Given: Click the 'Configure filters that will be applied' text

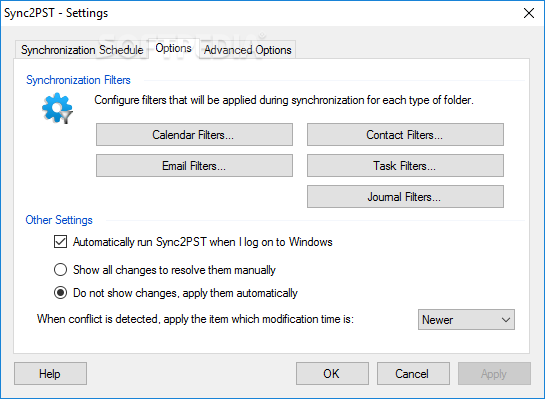Looking at the screenshot, I should point(284,100).
